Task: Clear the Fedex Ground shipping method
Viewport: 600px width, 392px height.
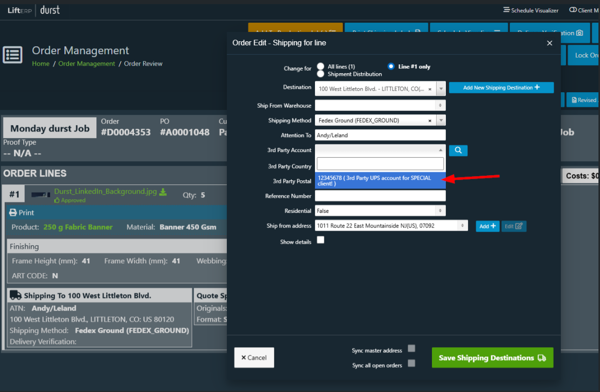Action: pos(430,121)
